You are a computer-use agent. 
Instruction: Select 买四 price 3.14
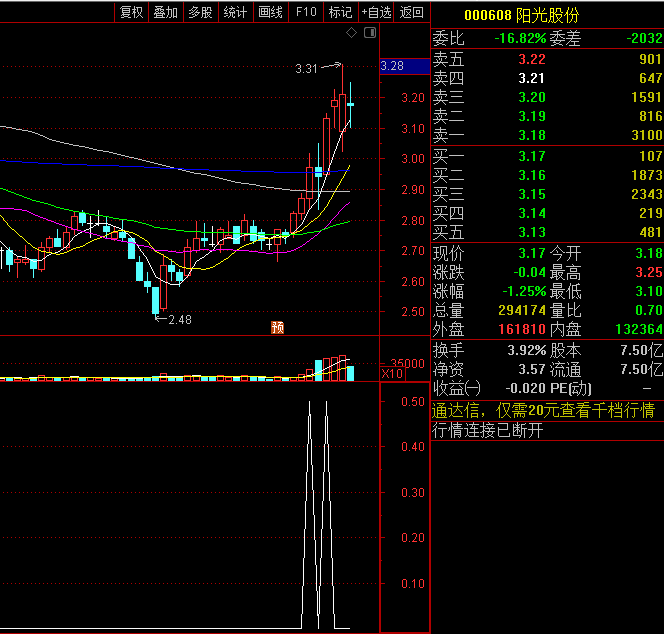pos(532,213)
